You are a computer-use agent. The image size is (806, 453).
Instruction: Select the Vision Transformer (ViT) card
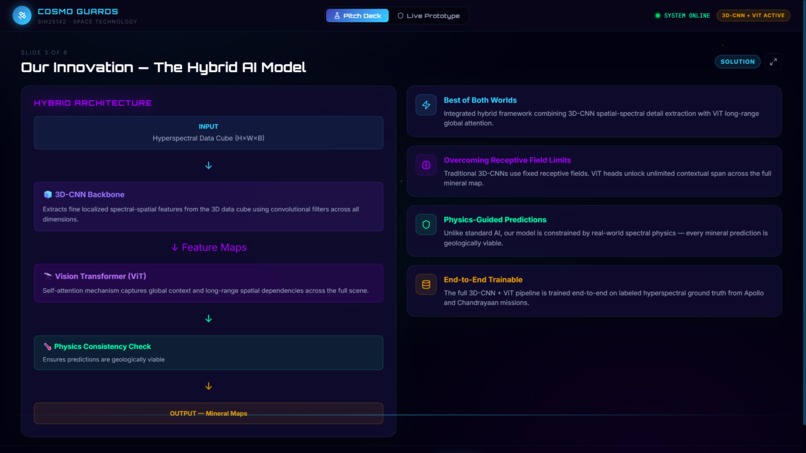tap(208, 283)
